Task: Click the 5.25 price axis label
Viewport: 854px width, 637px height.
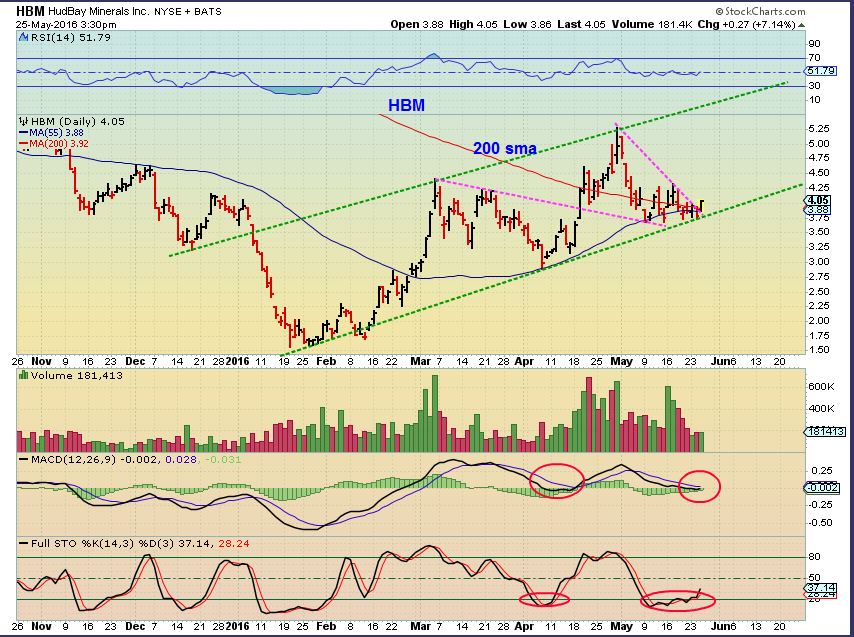Action: pyautogui.click(x=820, y=128)
